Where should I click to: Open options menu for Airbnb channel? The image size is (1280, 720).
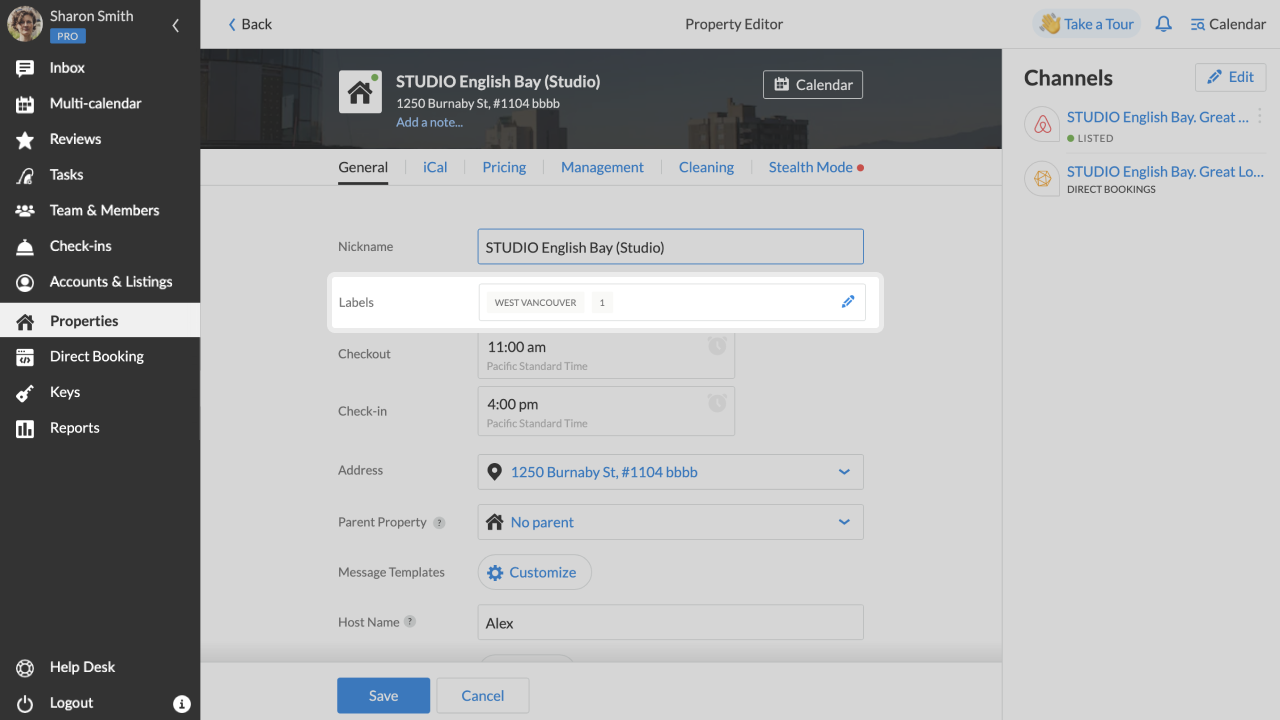click(x=1260, y=117)
